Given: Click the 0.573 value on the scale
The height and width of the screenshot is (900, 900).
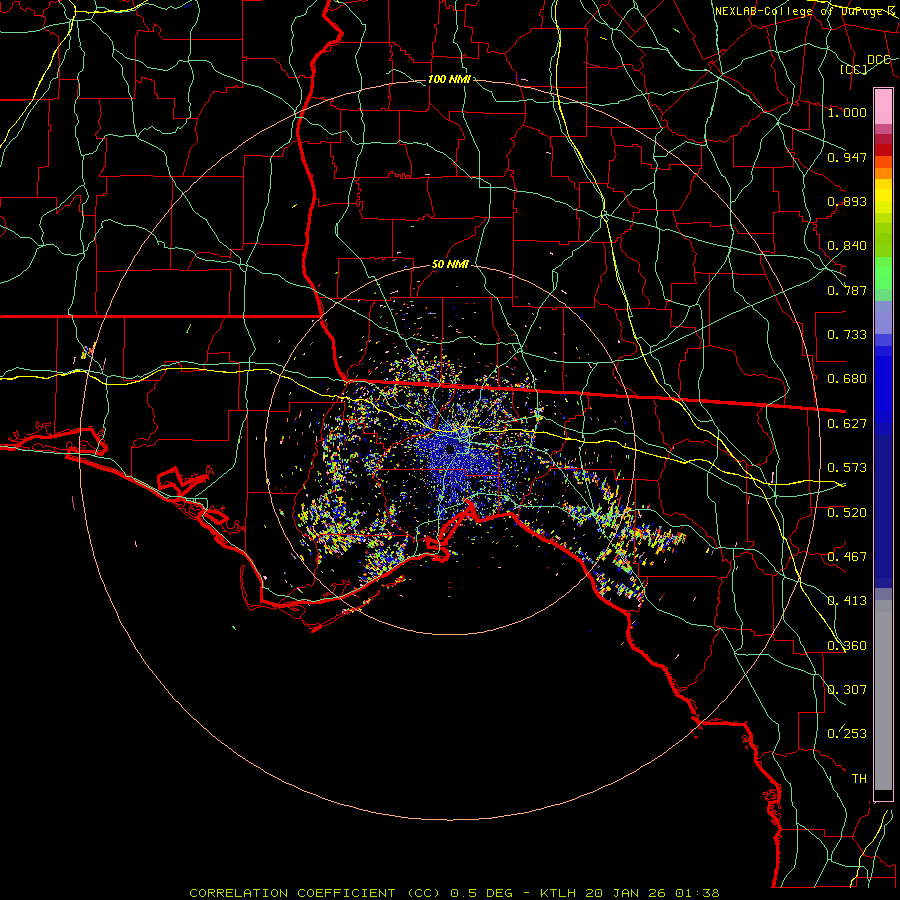Looking at the screenshot, I should 847,468.
